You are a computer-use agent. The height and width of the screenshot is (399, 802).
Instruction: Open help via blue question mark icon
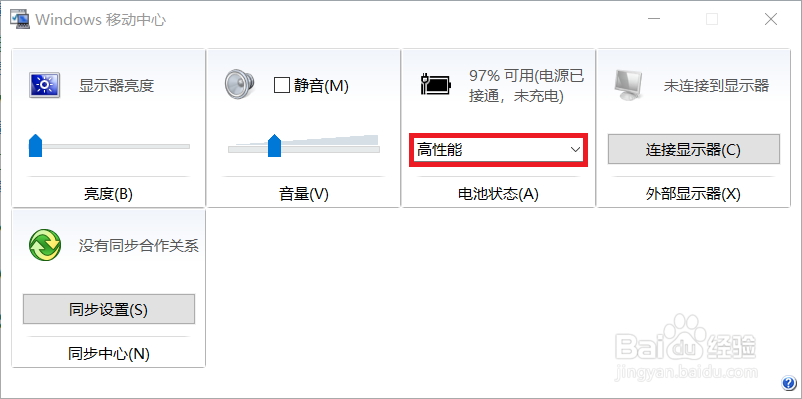[787, 382]
